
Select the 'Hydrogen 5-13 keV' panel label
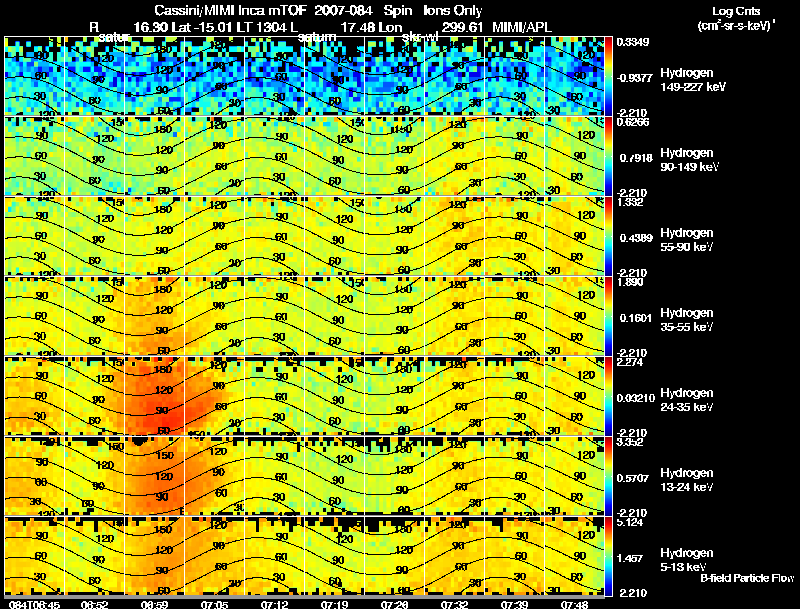[687, 560]
